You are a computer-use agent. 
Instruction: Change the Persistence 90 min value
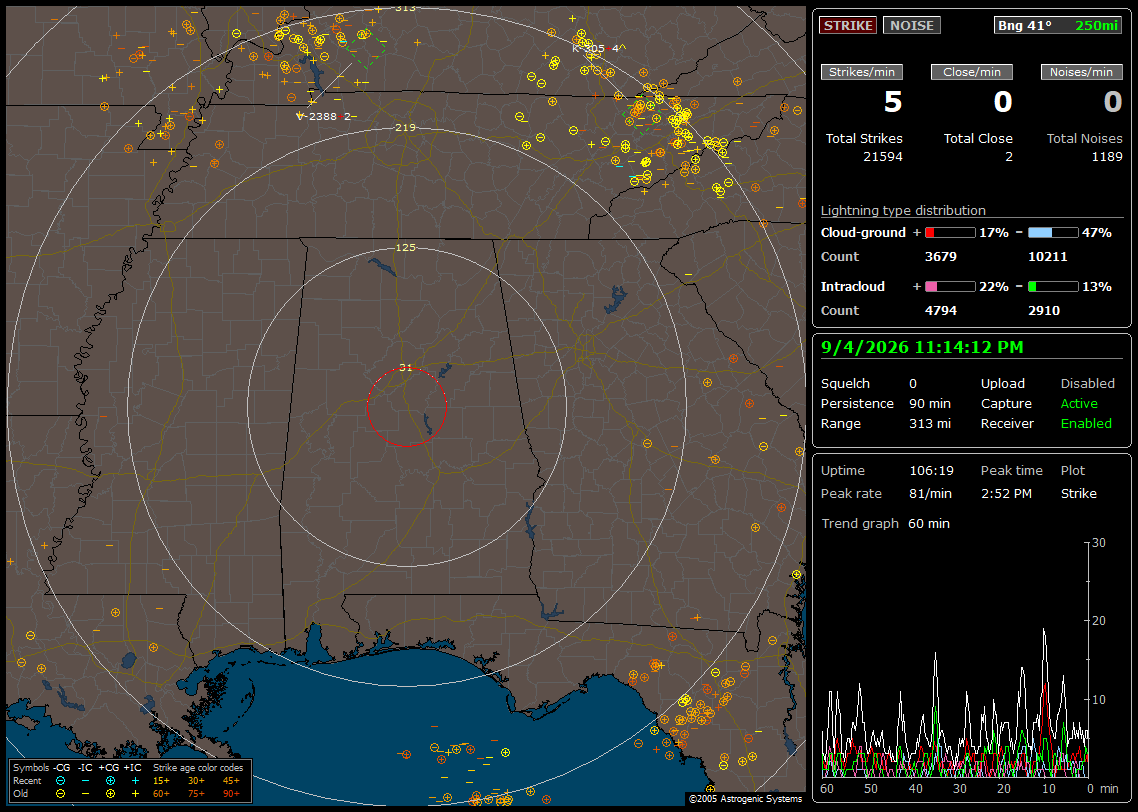point(930,403)
